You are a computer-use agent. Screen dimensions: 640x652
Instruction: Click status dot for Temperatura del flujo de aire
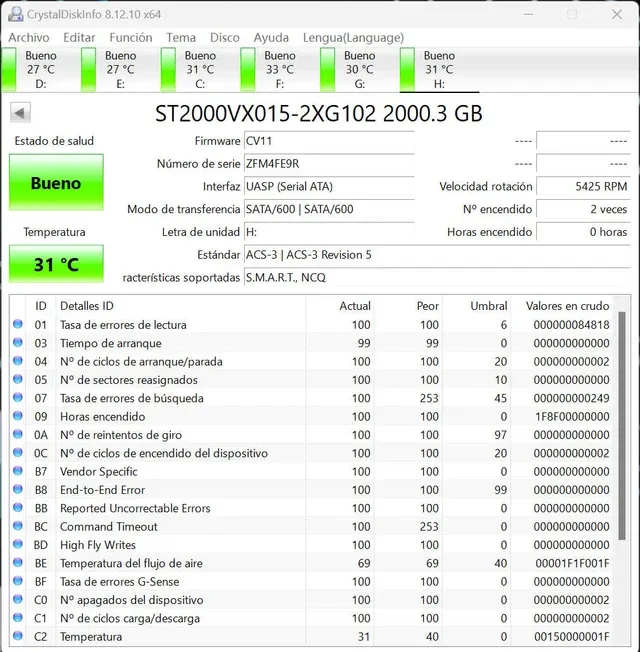click(18, 562)
